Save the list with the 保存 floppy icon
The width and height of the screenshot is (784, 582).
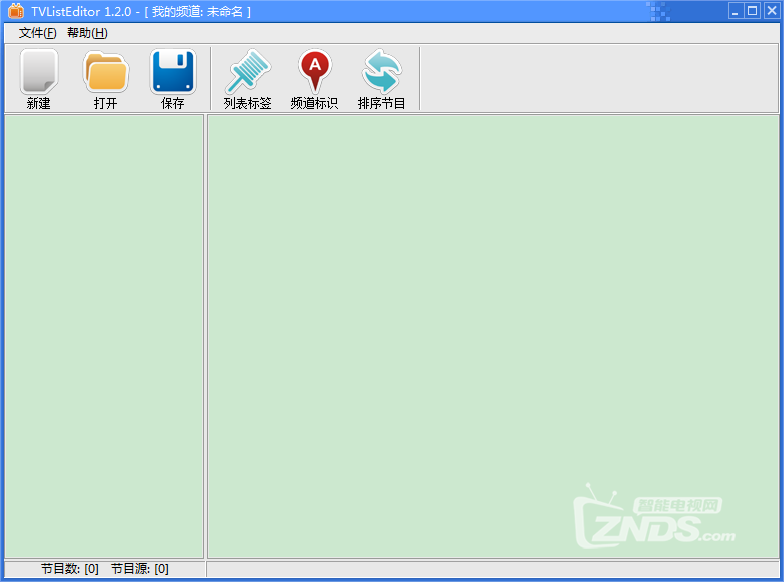[x=172, y=78]
